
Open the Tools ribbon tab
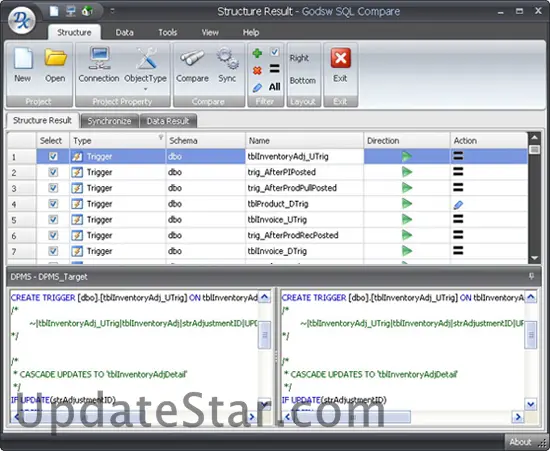168,33
